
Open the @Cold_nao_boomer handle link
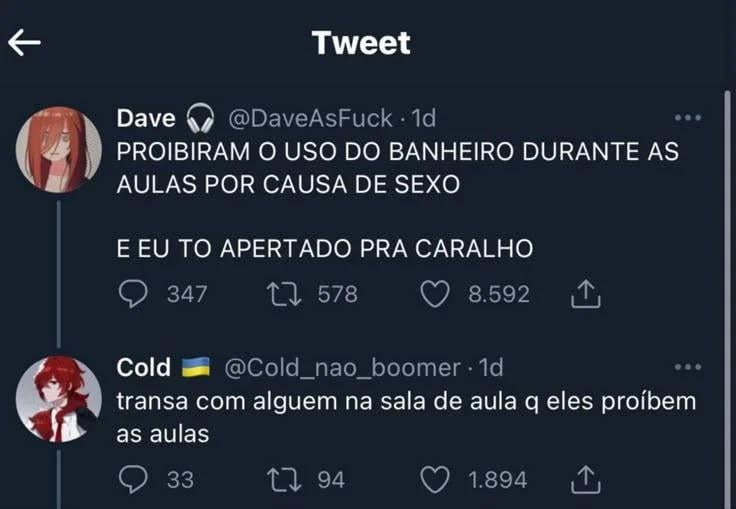(x=342, y=367)
